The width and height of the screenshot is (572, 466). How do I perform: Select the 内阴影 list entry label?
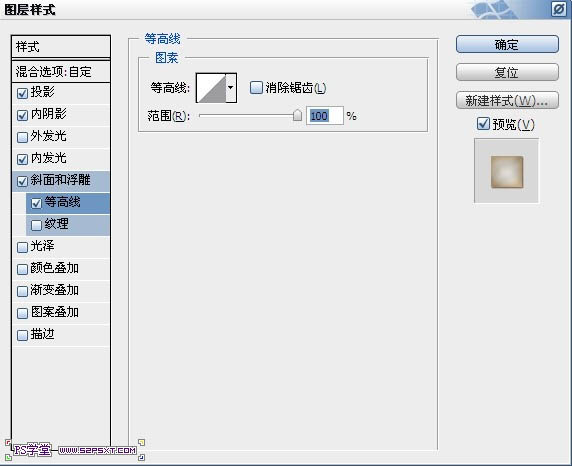pos(49,114)
